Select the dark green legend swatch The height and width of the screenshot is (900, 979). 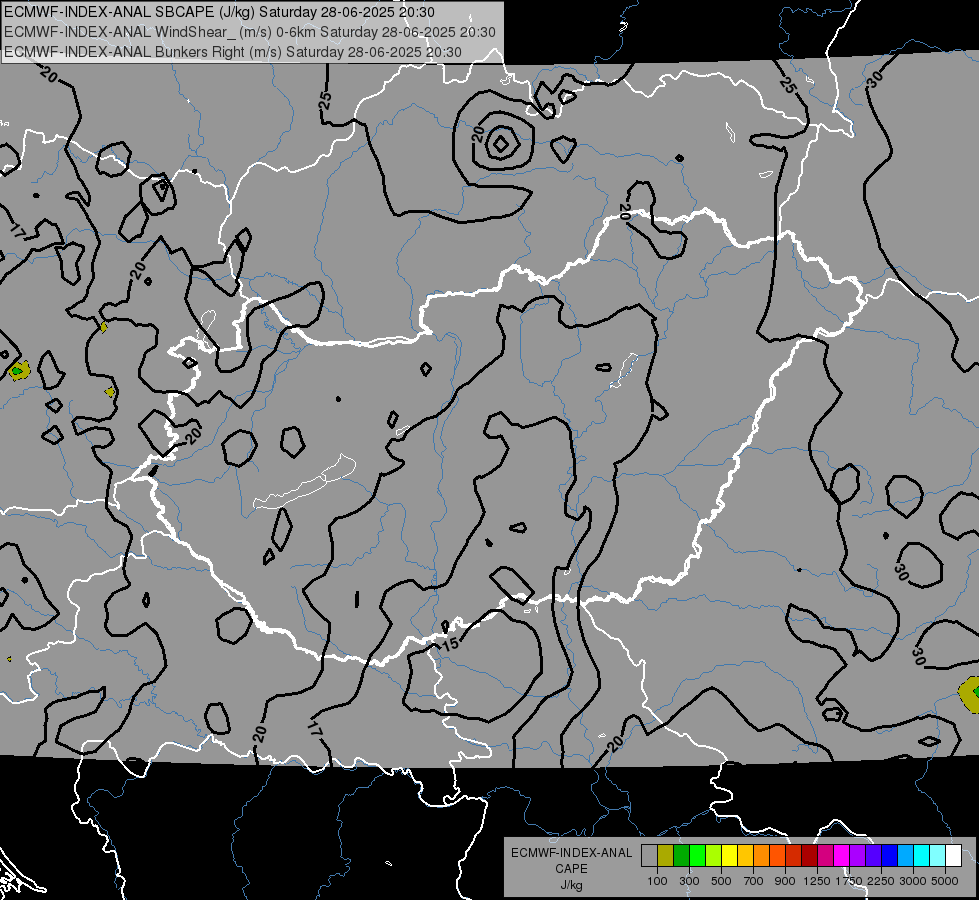682,856
